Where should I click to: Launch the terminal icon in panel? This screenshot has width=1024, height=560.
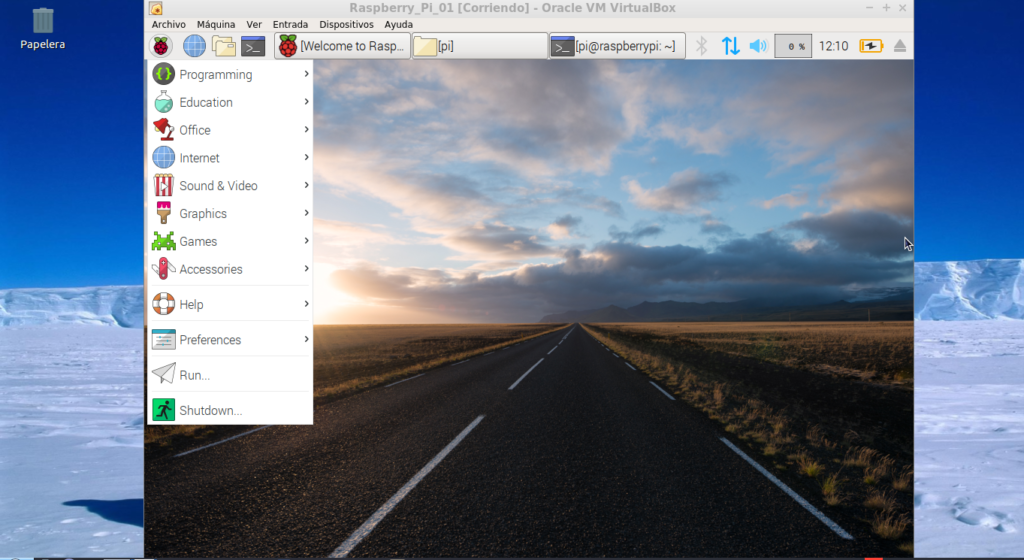(x=253, y=46)
